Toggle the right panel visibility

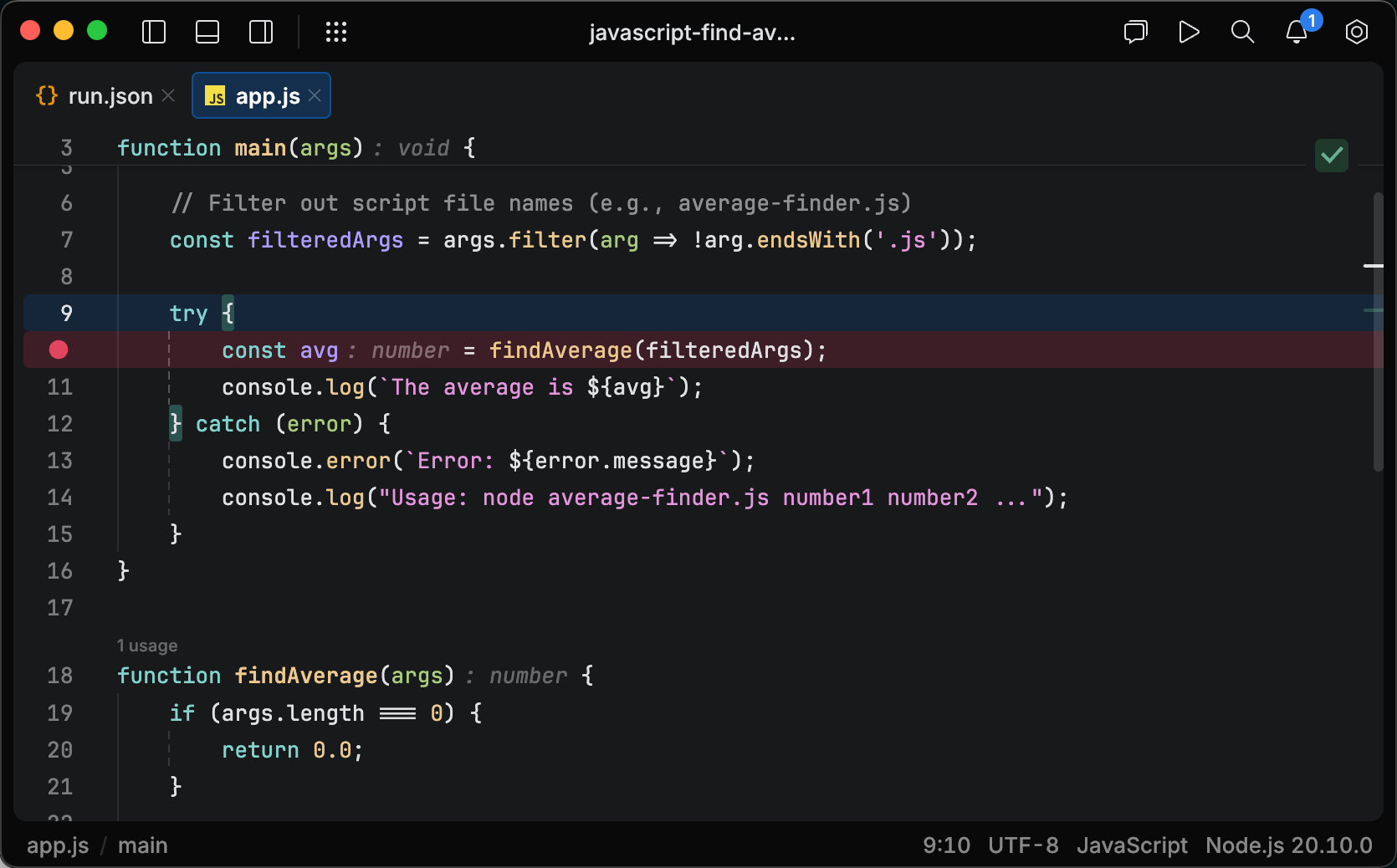260,32
